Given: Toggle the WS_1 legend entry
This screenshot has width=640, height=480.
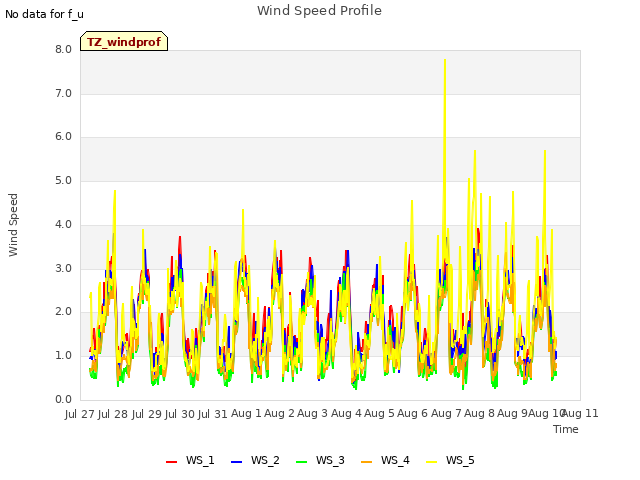Looking at the screenshot, I should coord(190,460).
